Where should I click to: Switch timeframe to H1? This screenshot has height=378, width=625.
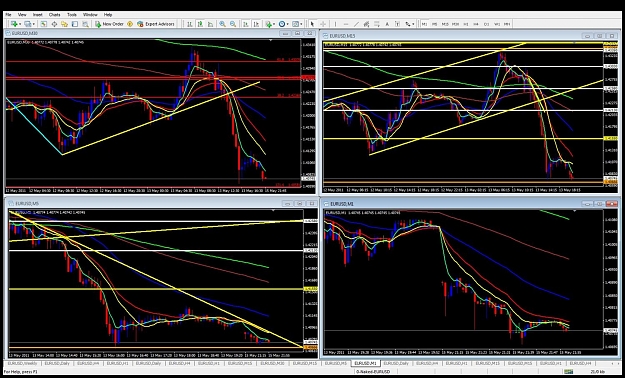[466, 24]
